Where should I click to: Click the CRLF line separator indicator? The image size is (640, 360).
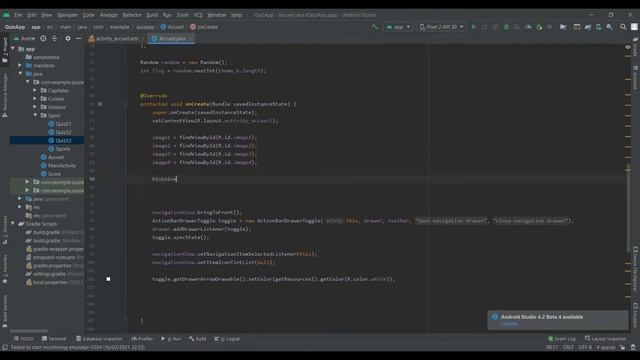pyautogui.click(x=568, y=347)
